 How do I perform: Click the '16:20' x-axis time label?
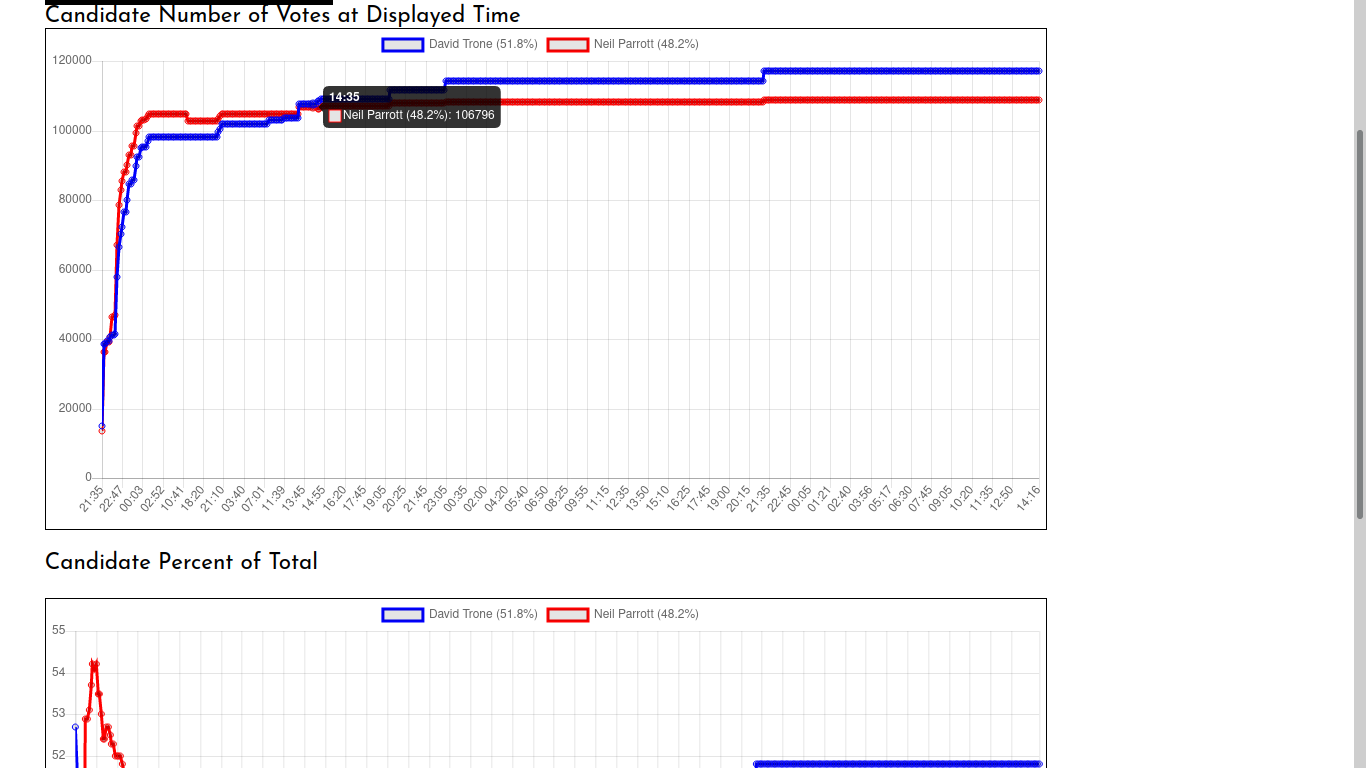point(336,497)
